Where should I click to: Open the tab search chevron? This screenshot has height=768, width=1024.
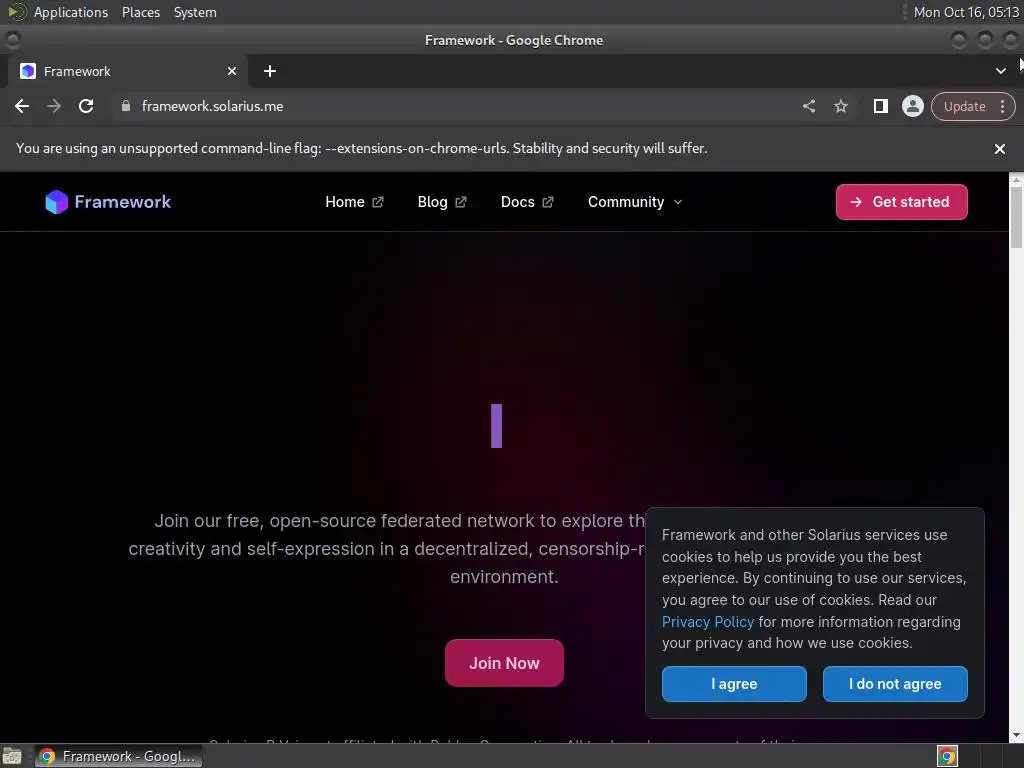click(x=1000, y=71)
